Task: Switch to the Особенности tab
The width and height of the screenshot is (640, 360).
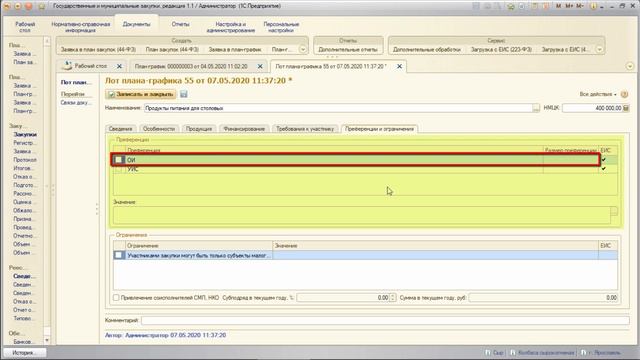Action: coord(158,129)
